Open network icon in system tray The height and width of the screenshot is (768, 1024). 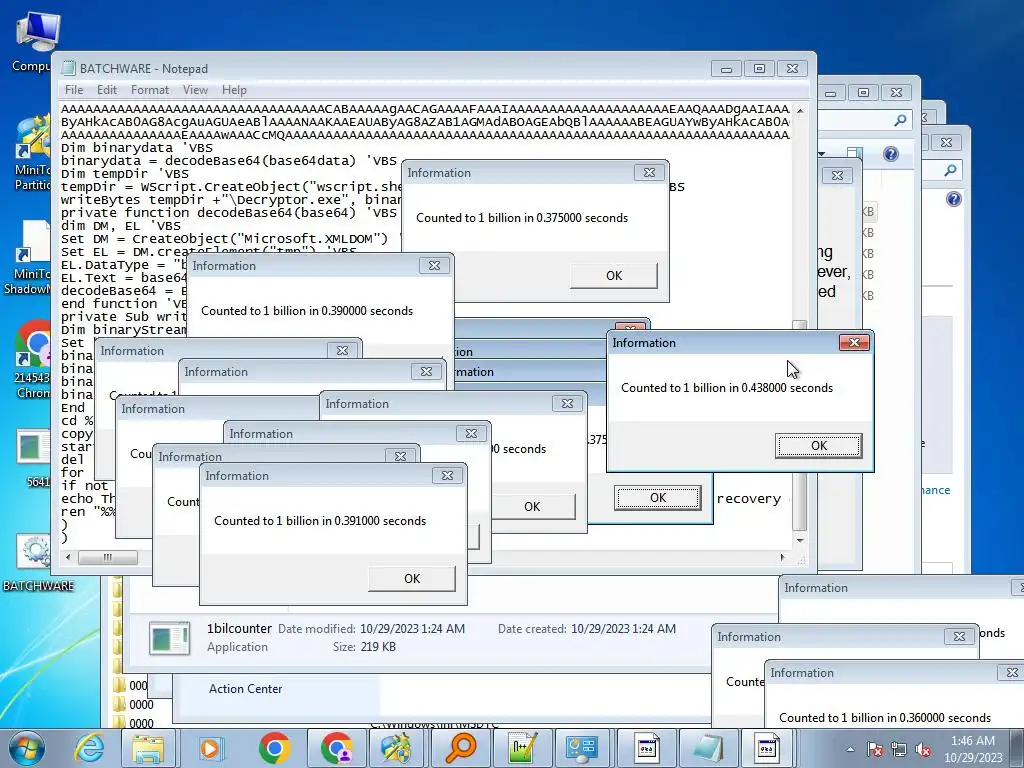point(899,749)
